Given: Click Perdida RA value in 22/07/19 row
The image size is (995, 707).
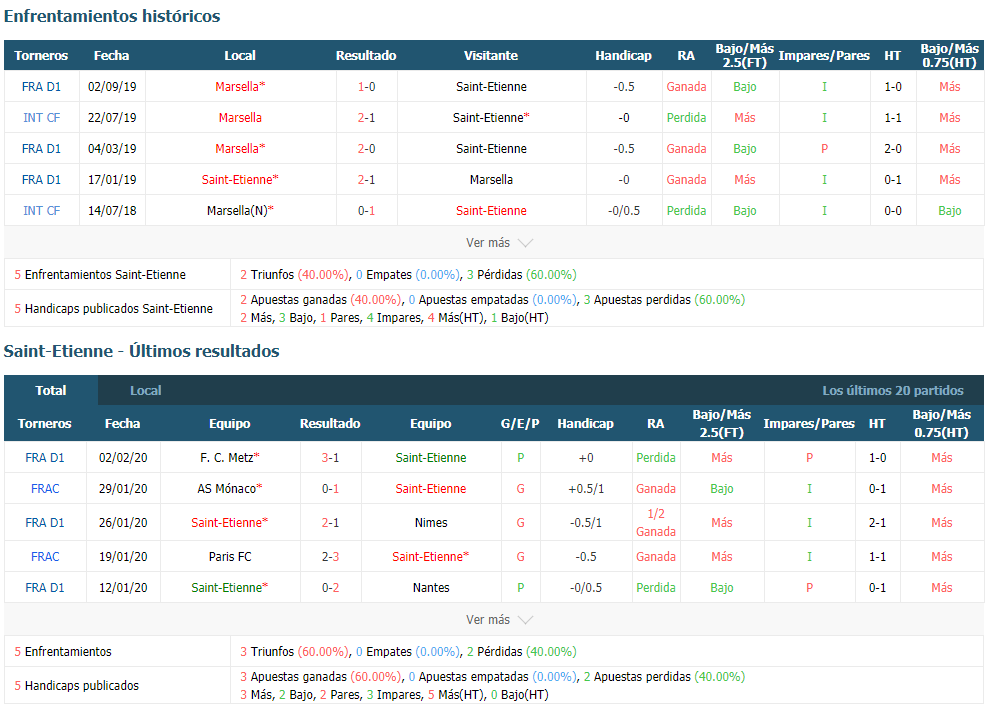Looking at the screenshot, I should click(686, 118).
